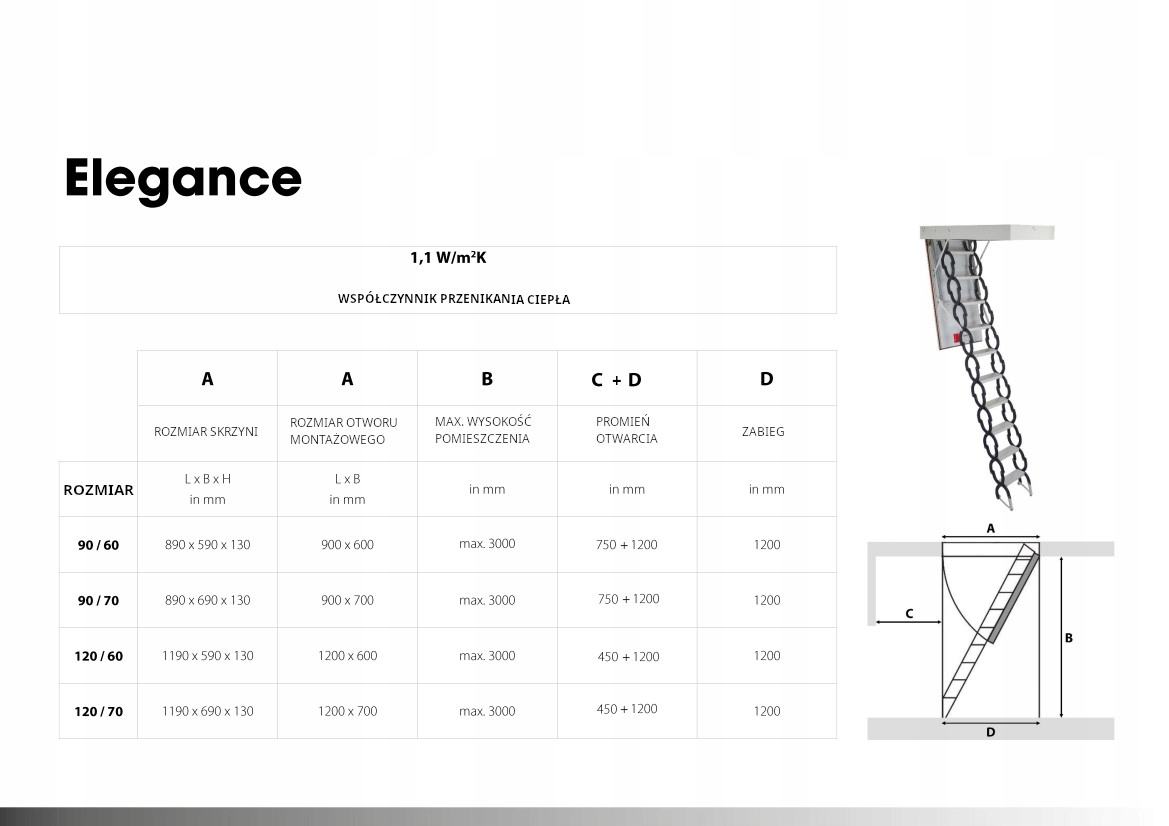Screen dimensions: 1169x826
Task: Select the ROZMIAR SKRZYNI column header
Action: pos(206,432)
